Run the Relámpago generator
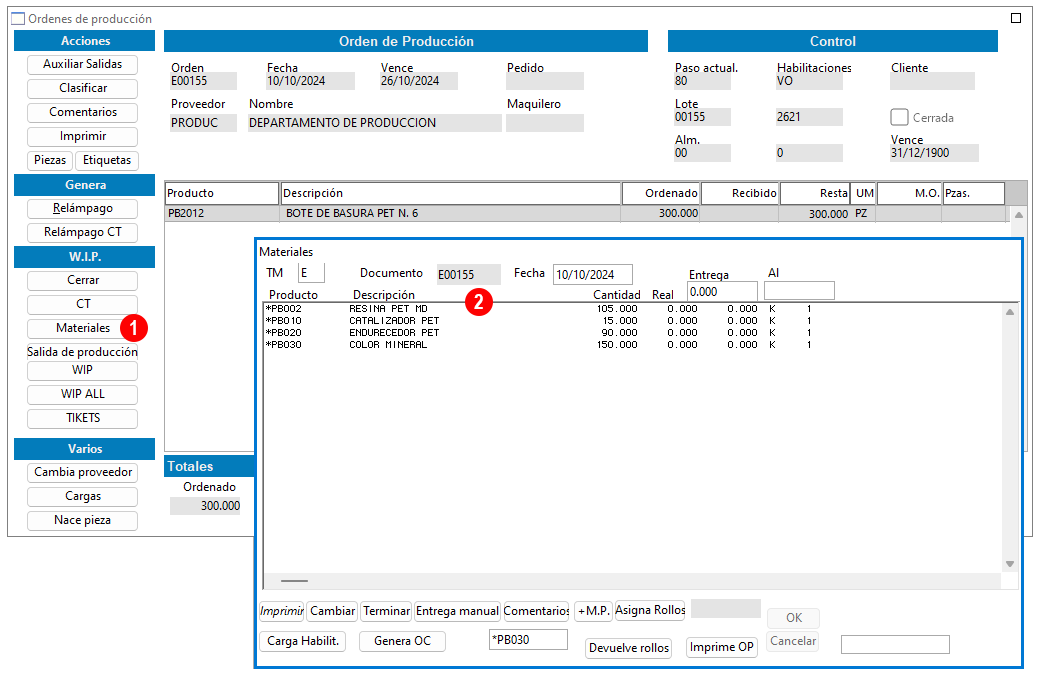 pos(83,208)
